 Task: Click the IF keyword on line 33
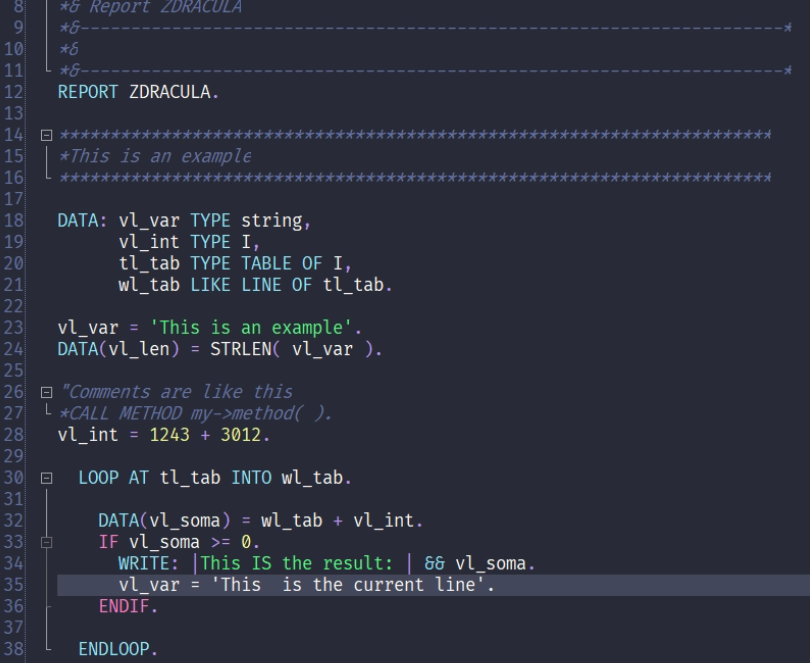tap(108, 542)
